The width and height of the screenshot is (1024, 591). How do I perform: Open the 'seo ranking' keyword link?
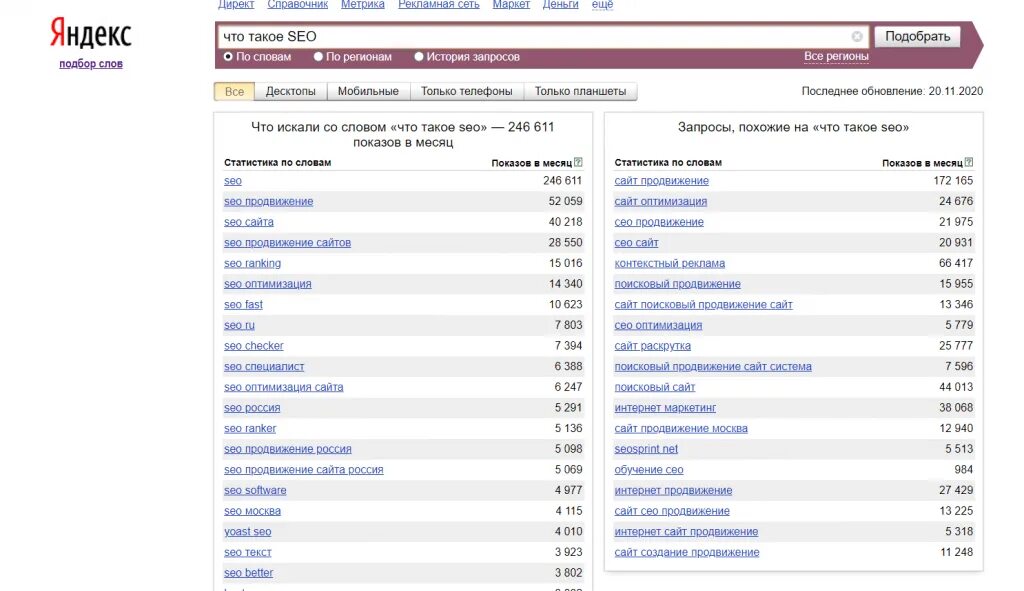coord(252,264)
